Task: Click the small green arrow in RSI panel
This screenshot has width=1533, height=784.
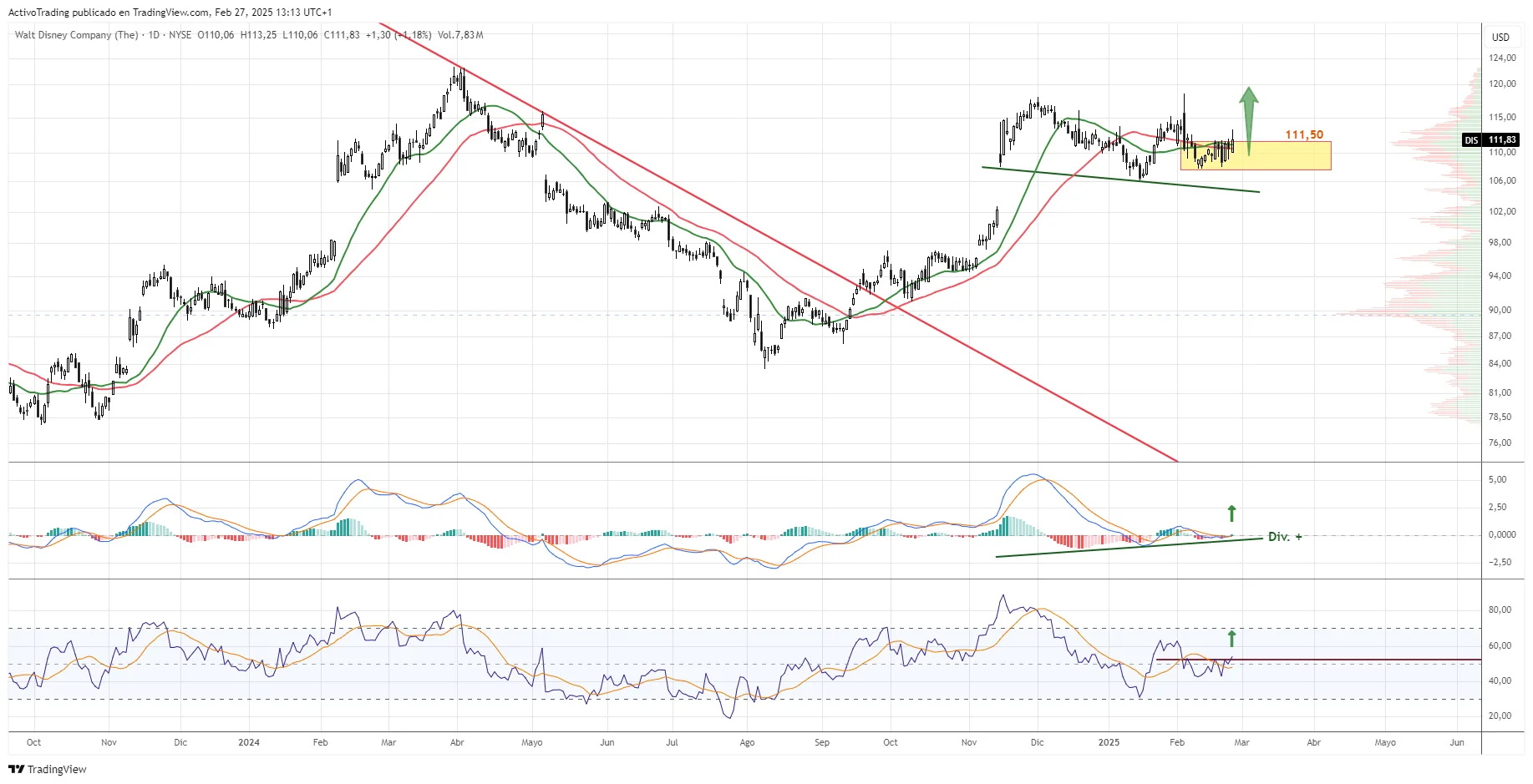Action: [x=1231, y=639]
